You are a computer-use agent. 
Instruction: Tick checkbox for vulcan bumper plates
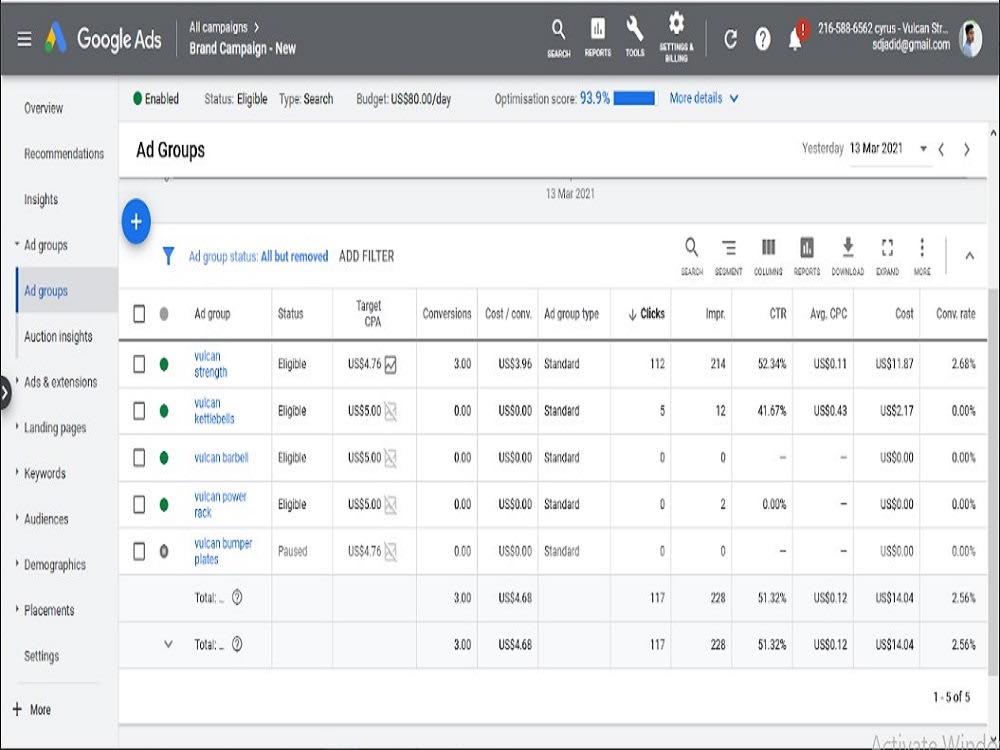point(139,551)
